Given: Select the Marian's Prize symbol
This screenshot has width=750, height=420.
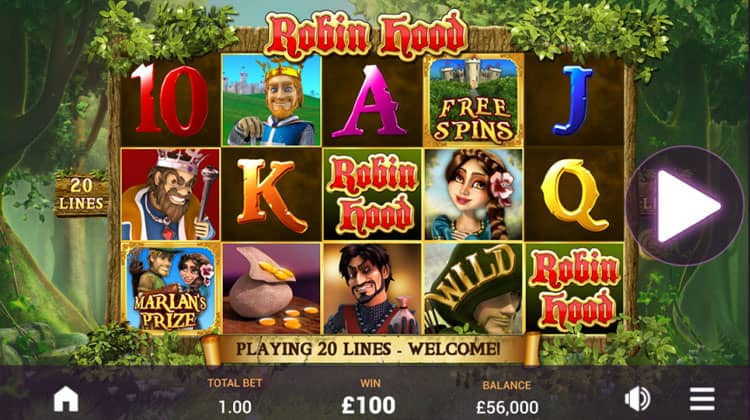Looking at the screenshot, I should (x=171, y=287).
